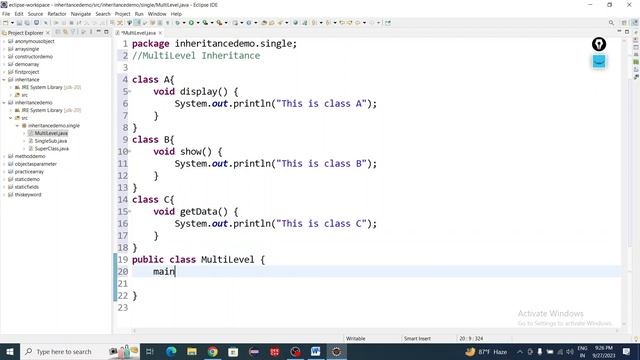Open the Navigate menu
640x360 pixels.
[81, 14]
